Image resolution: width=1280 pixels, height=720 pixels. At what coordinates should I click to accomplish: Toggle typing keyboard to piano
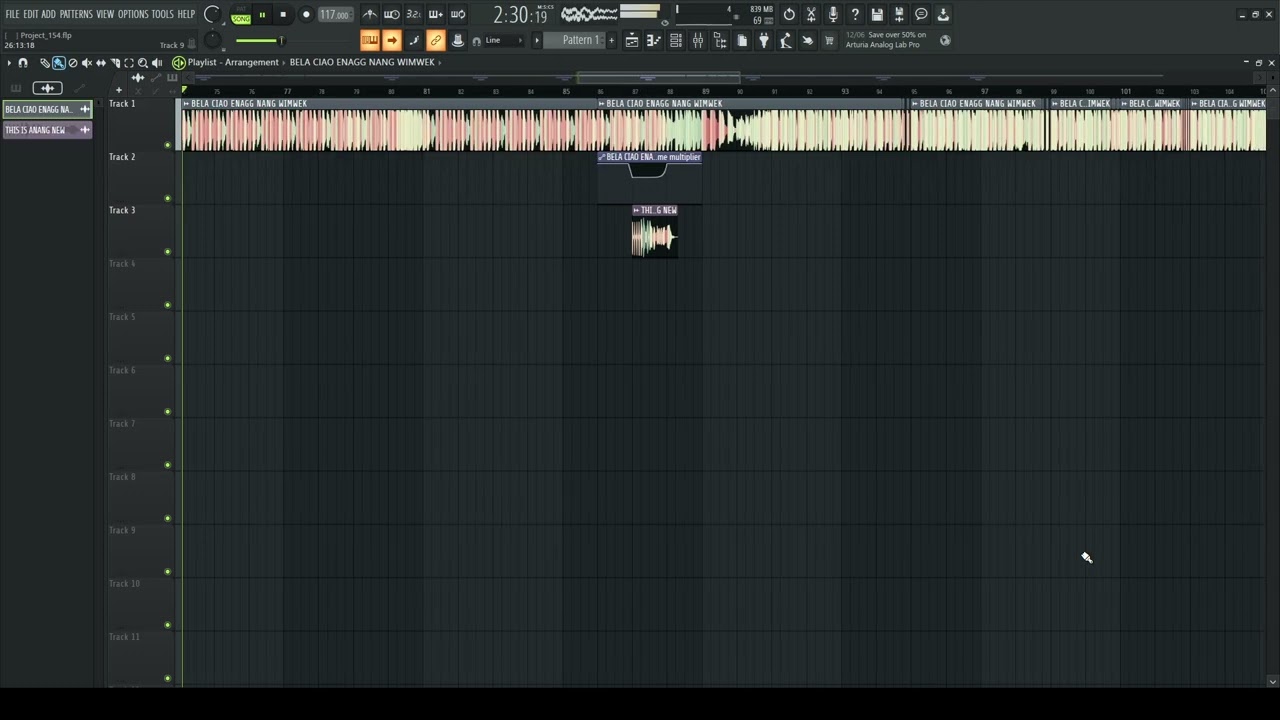(370, 41)
